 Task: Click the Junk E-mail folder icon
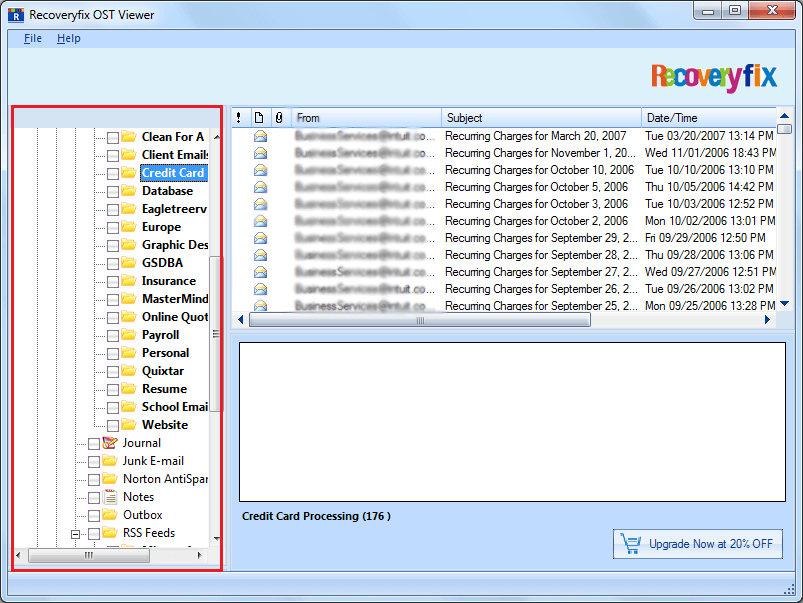click(110, 461)
